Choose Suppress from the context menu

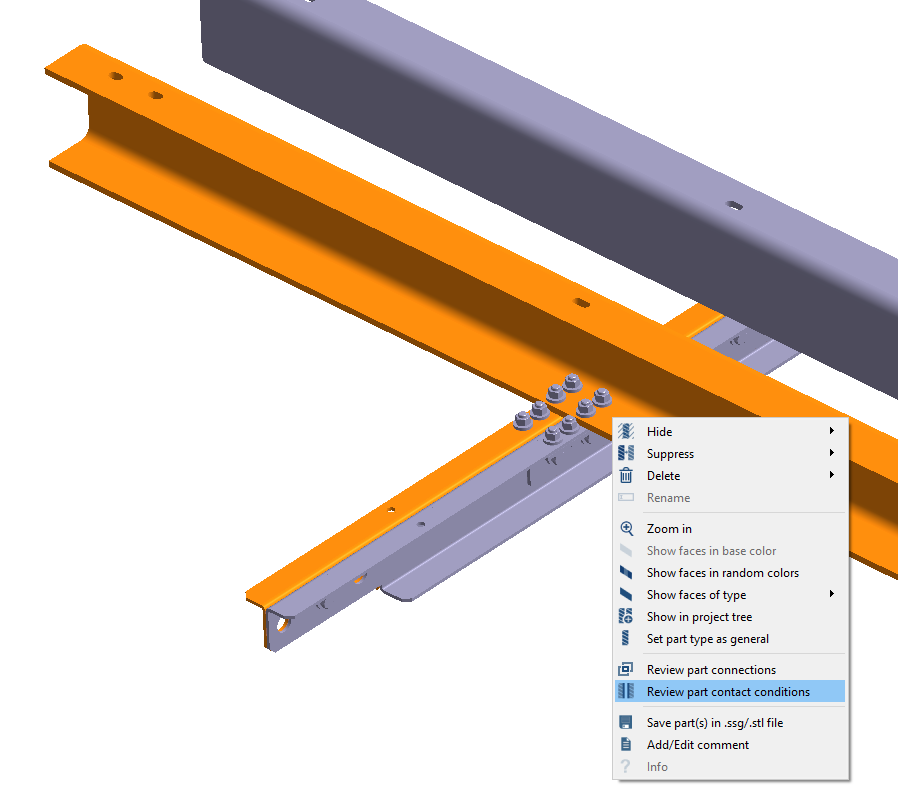pos(730,454)
